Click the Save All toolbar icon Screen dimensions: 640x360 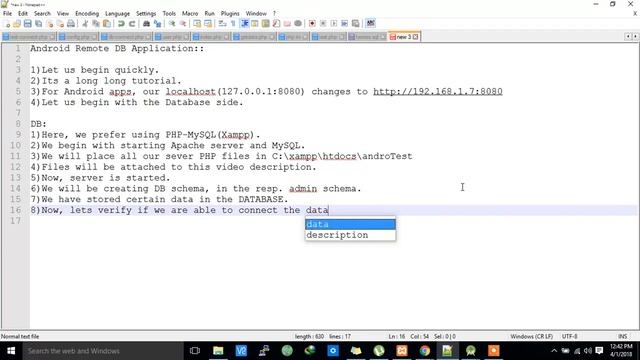click(x=38, y=24)
